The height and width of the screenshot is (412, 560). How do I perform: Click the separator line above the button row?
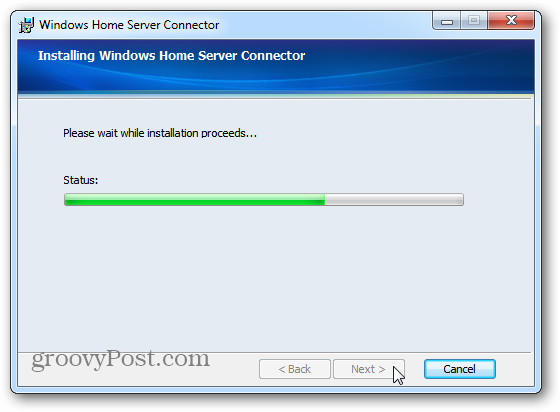pos(275,352)
